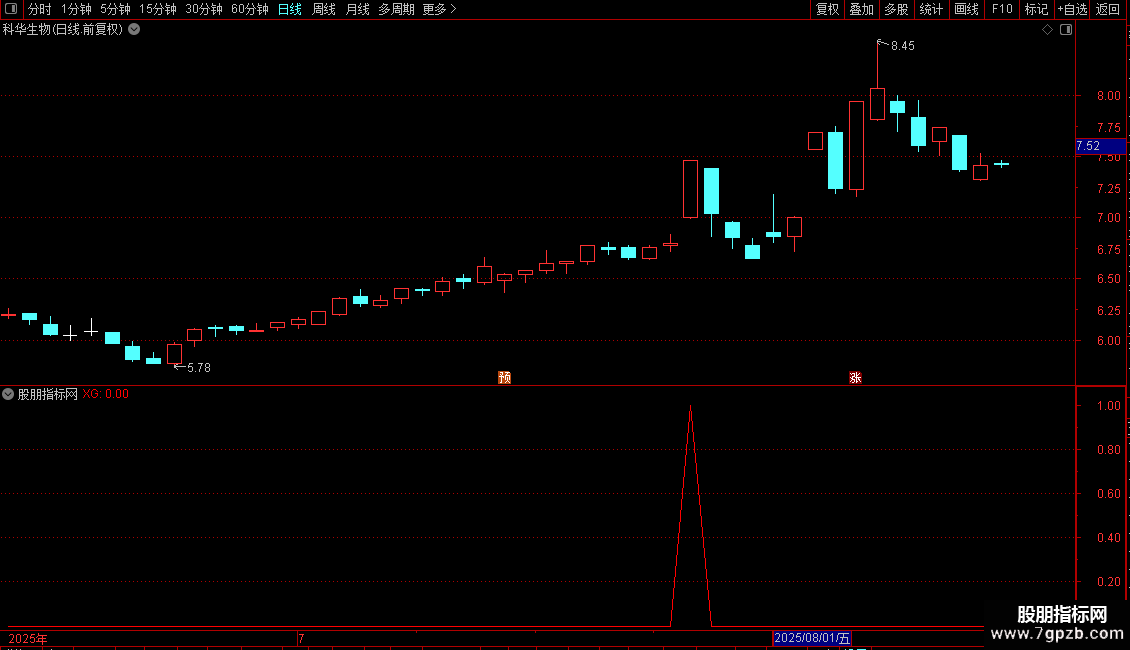Click the indicator spike peak at 1.00
This screenshot has width=1130, height=650.
point(690,408)
